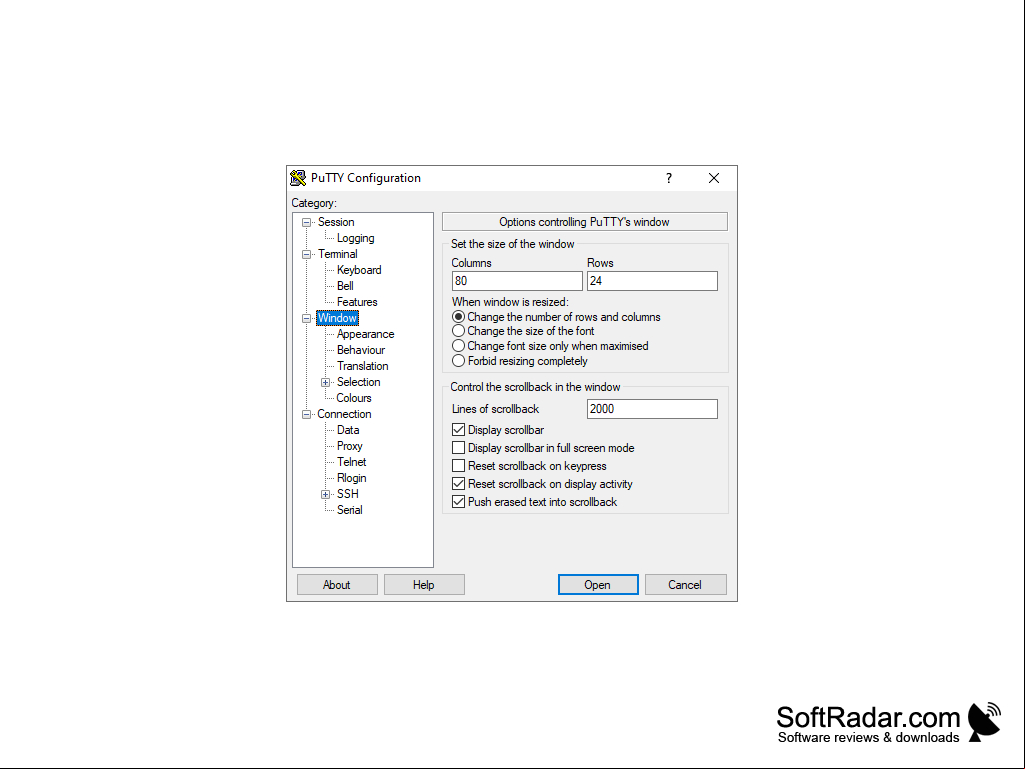
Task: Click the PuTTY icon in title bar
Action: 298,178
